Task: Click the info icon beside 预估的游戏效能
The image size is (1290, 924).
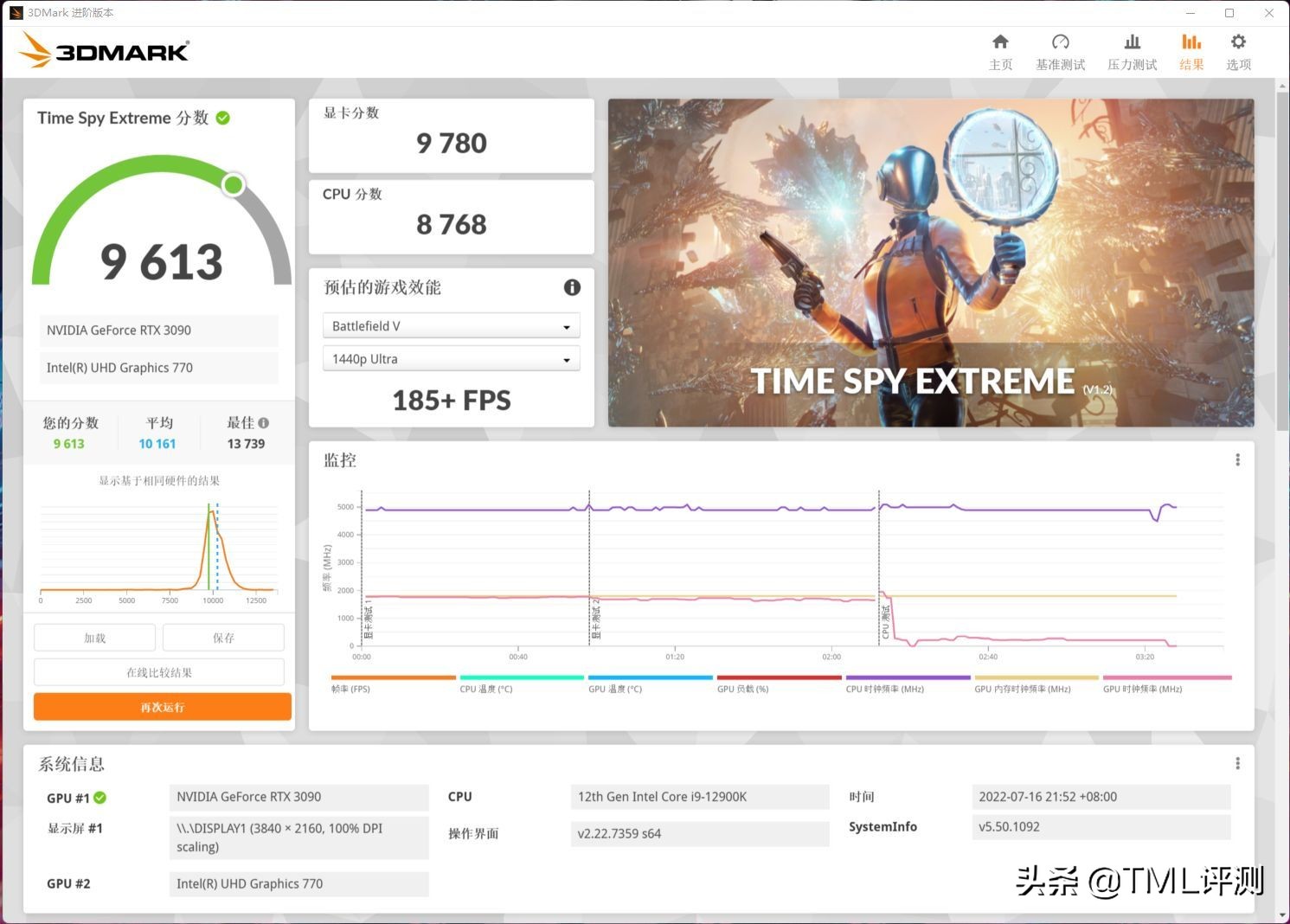Action: [x=572, y=287]
